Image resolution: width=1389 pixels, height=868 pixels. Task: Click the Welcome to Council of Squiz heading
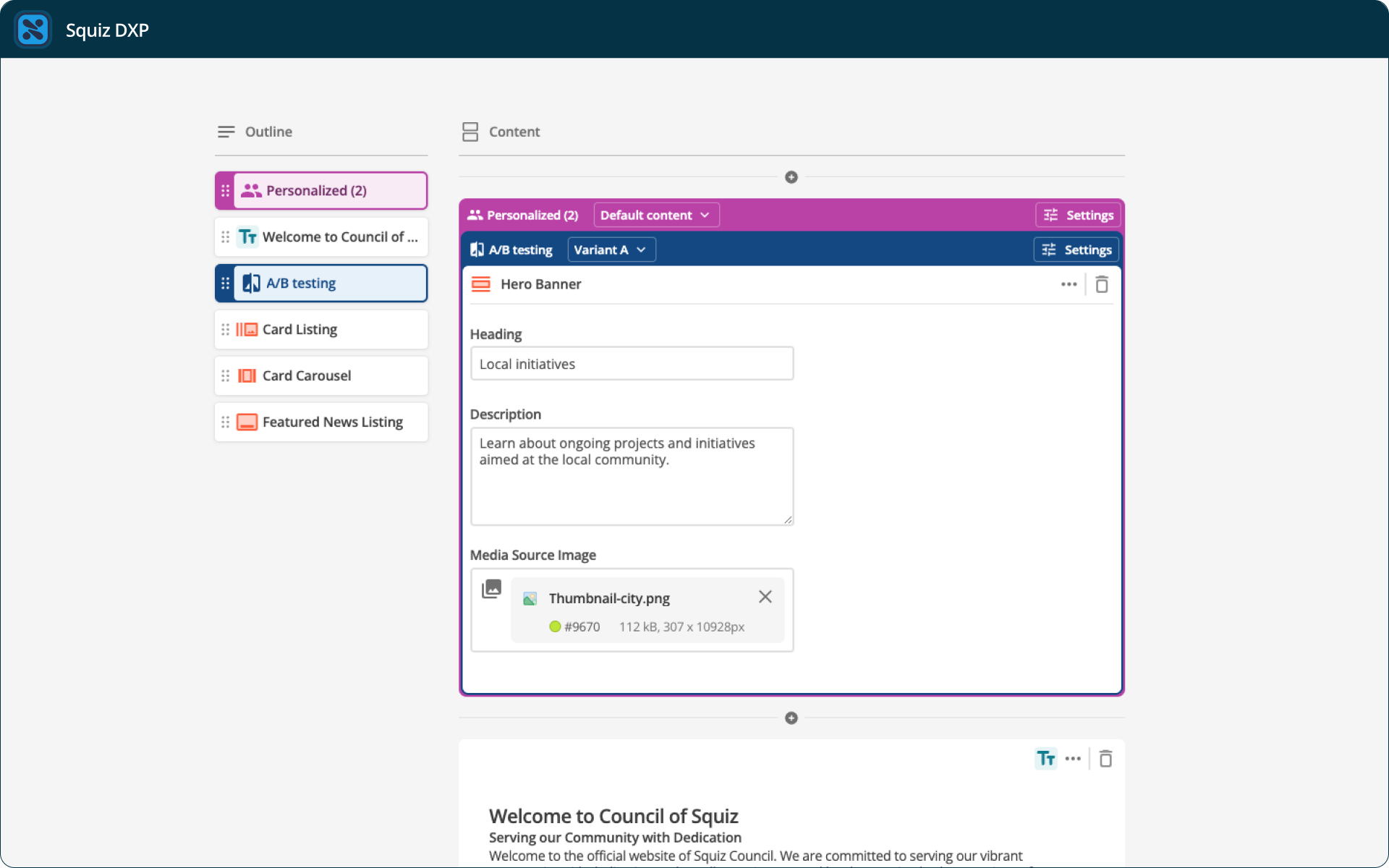pyautogui.click(x=613, y=816)
